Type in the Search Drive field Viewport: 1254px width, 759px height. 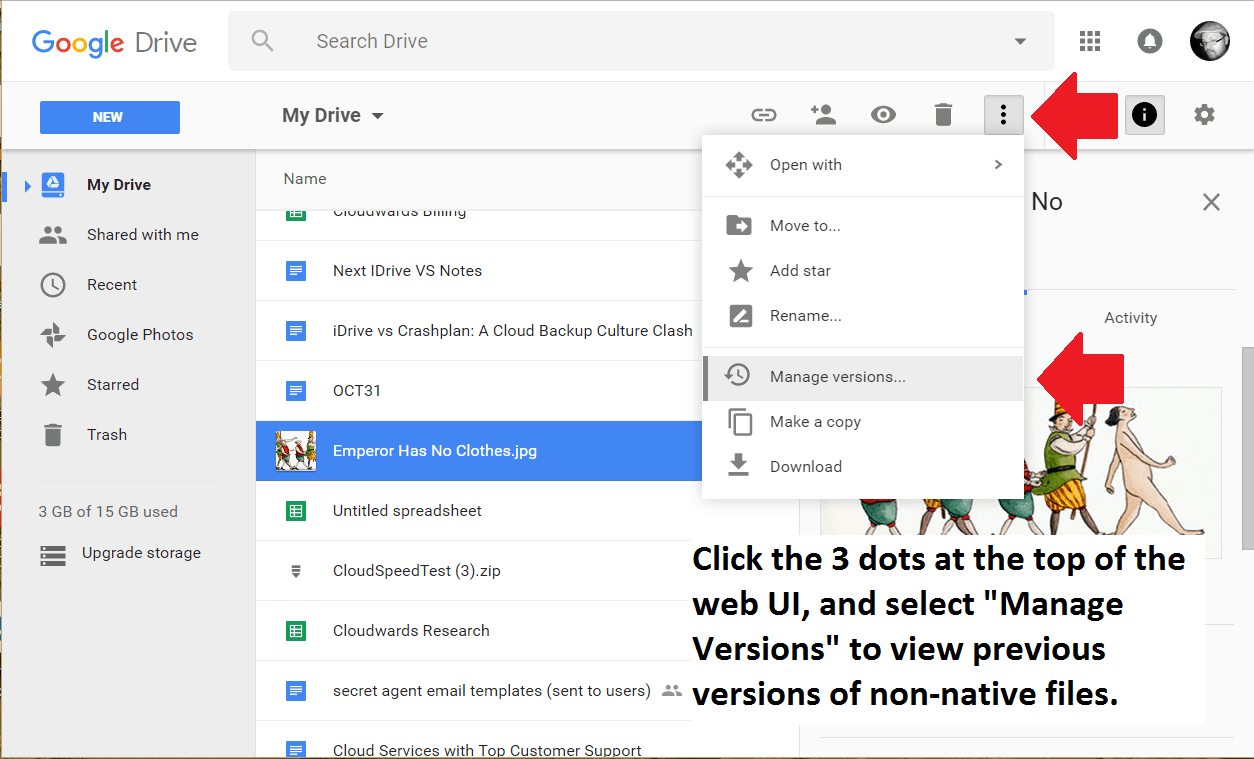641,41
